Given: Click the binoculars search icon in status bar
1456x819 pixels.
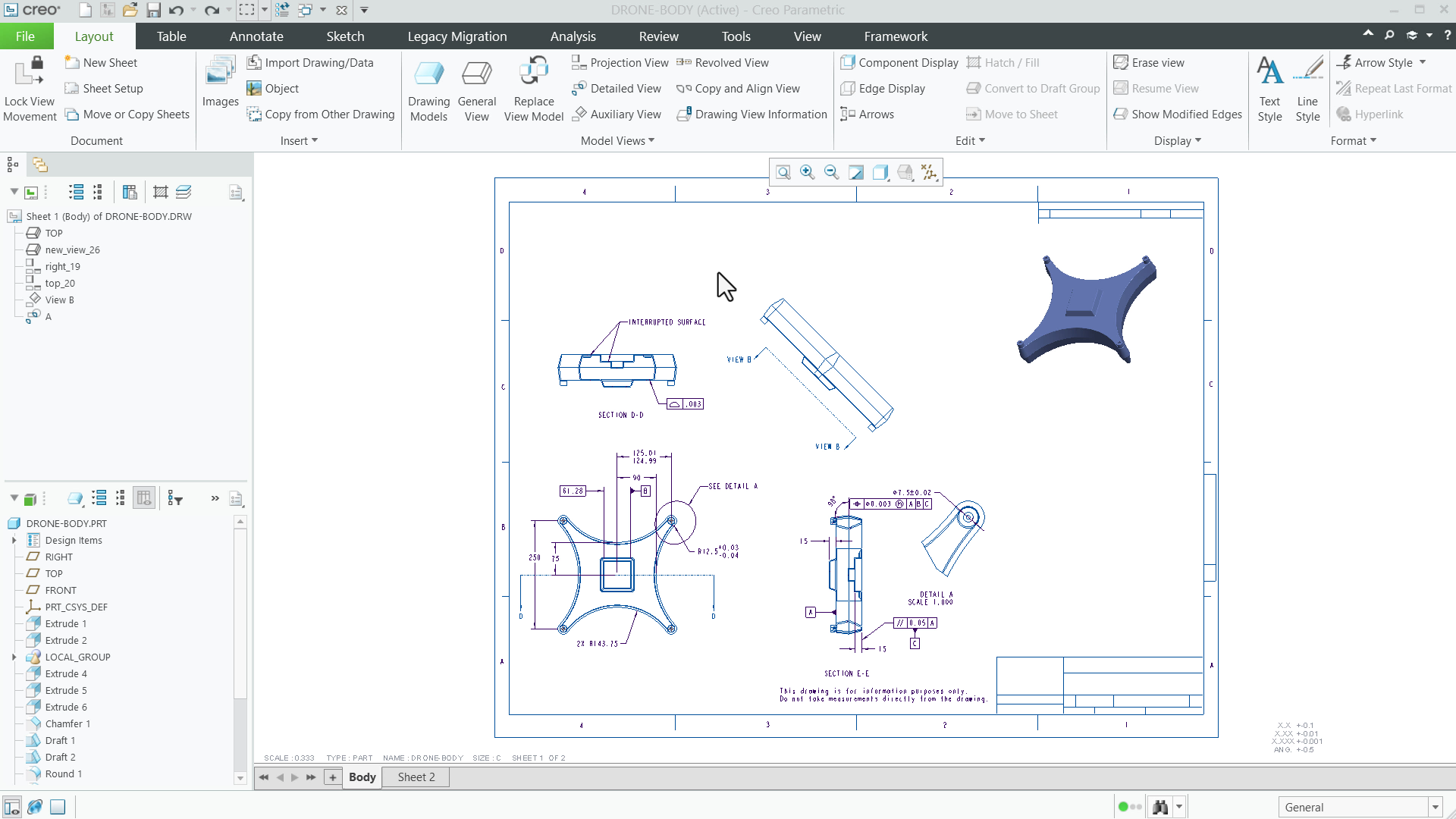Looking at the screenshot, I should (1160, 807).
